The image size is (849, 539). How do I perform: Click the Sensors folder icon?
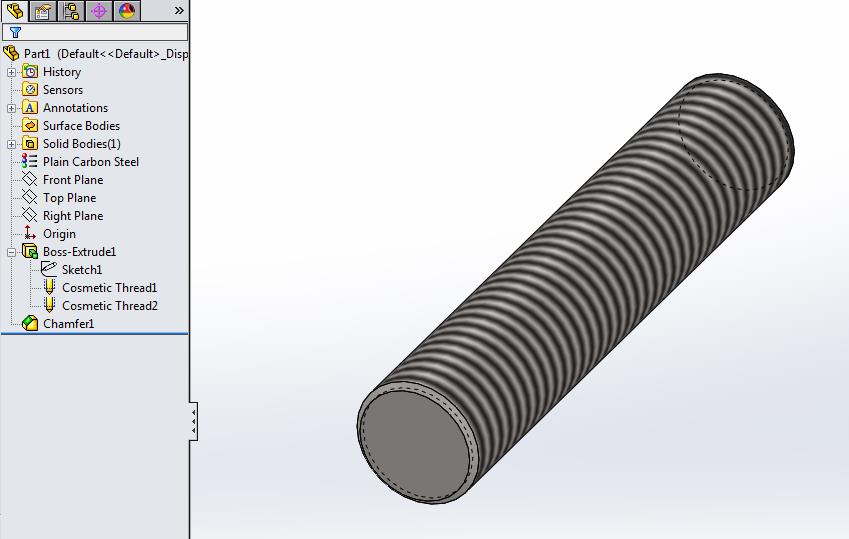30,89
